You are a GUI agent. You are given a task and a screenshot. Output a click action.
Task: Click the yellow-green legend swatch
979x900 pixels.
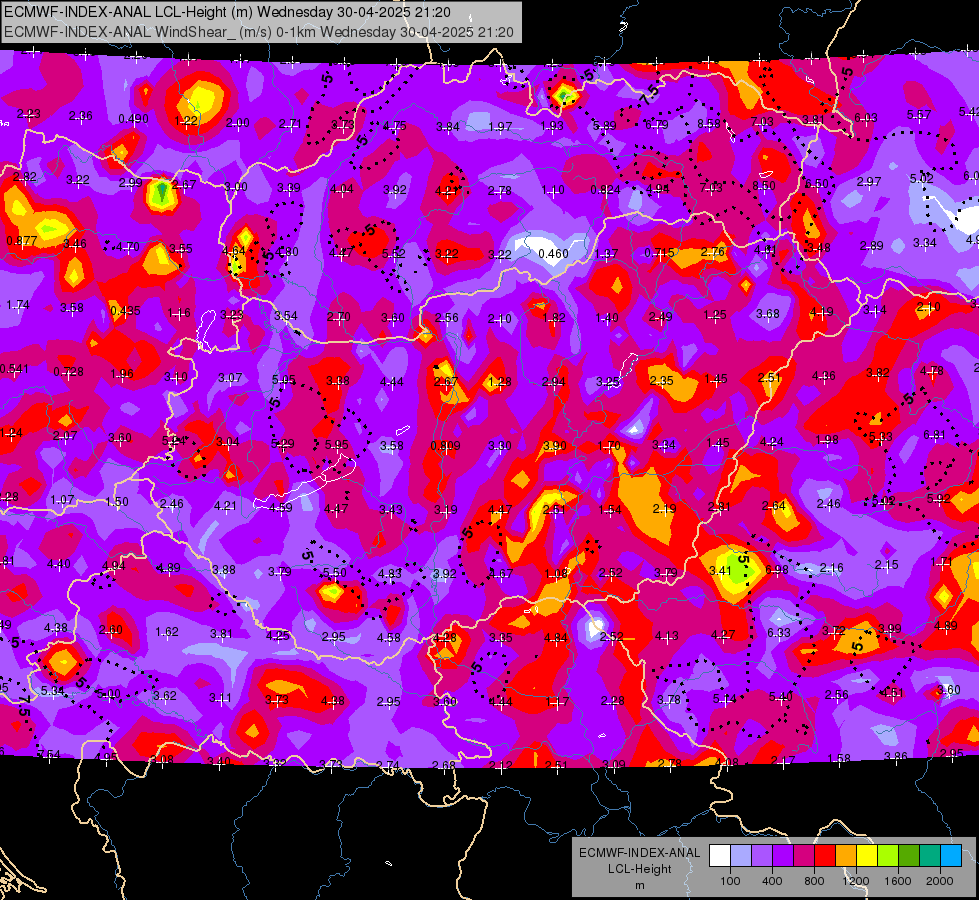tap(888, 856)
